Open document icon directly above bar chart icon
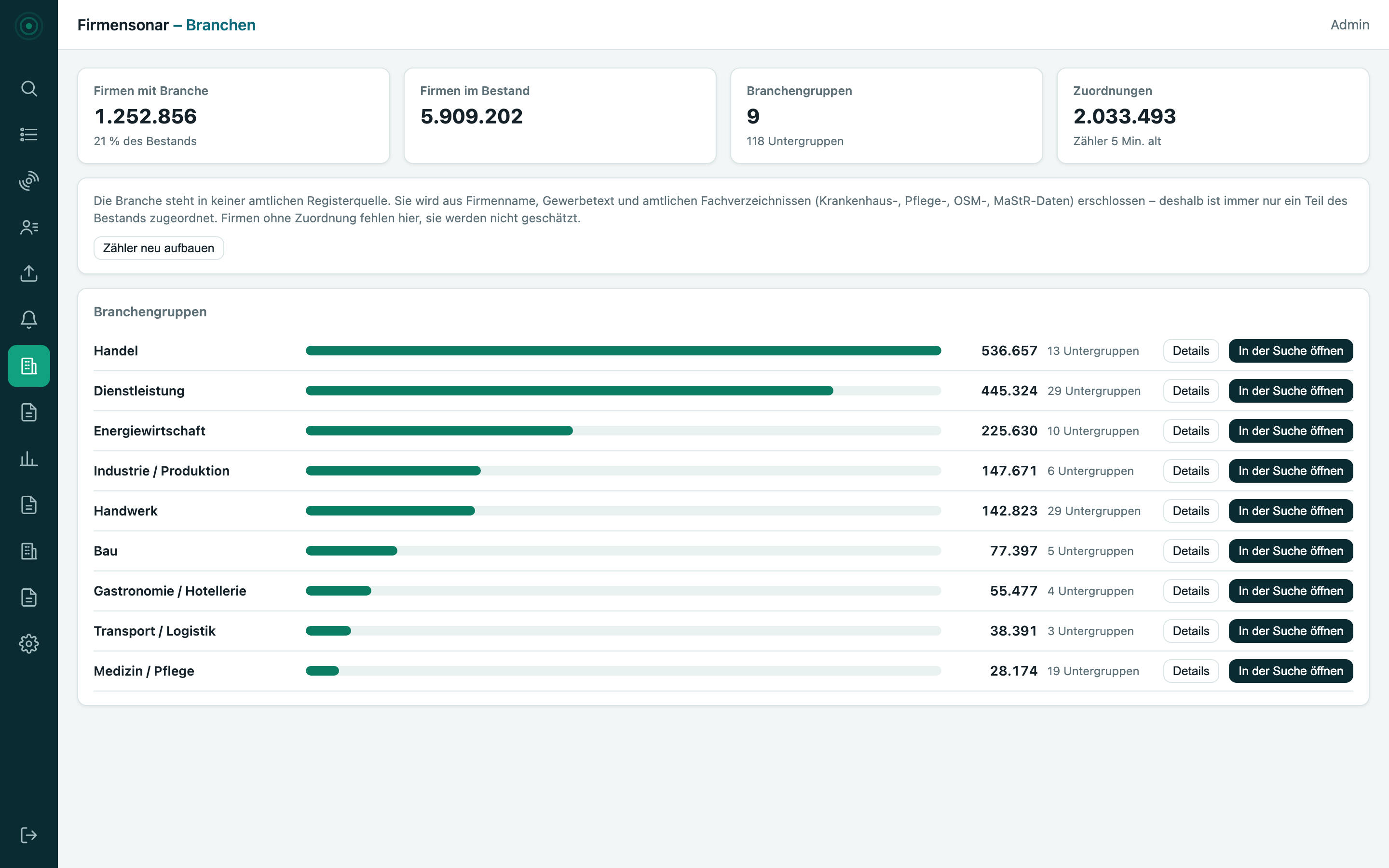Viewport: 1389px width, 868px height. coord(29,412)
